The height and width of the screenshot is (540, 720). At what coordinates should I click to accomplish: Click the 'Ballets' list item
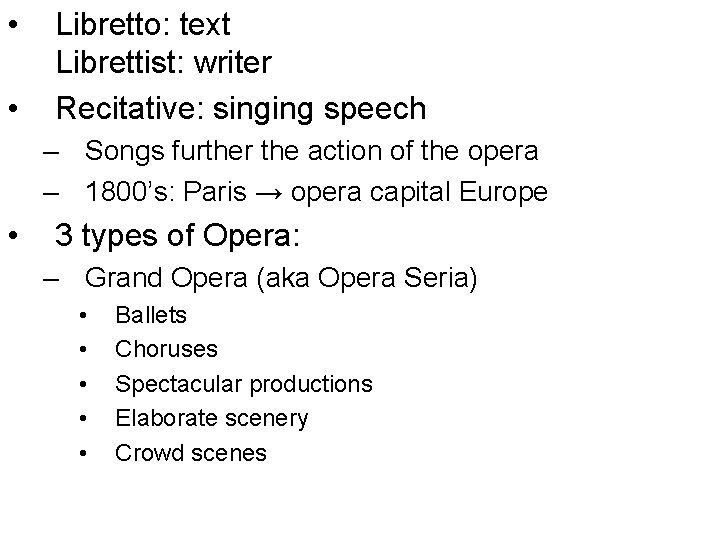(151, 316)
